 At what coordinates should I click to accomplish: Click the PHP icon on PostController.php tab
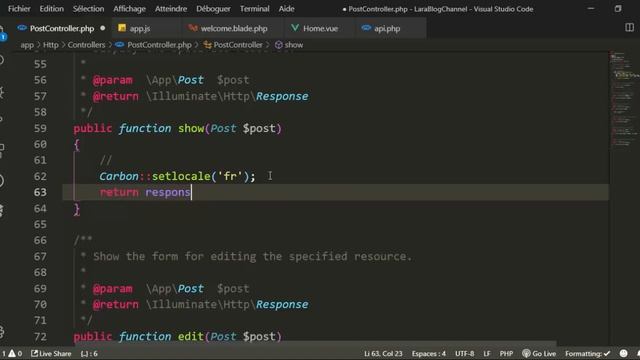pyautogui.click(x=22, y=28)
